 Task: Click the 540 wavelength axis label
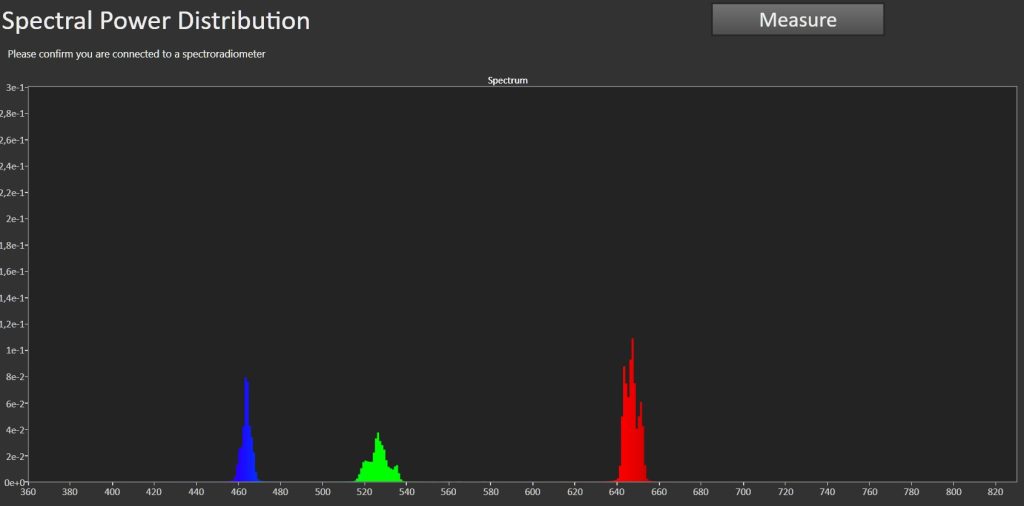click(x=406, y=492)
